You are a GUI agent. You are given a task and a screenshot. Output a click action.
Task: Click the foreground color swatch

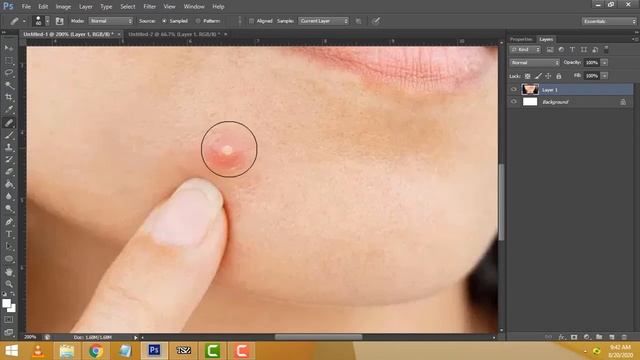tap(6, 303)
